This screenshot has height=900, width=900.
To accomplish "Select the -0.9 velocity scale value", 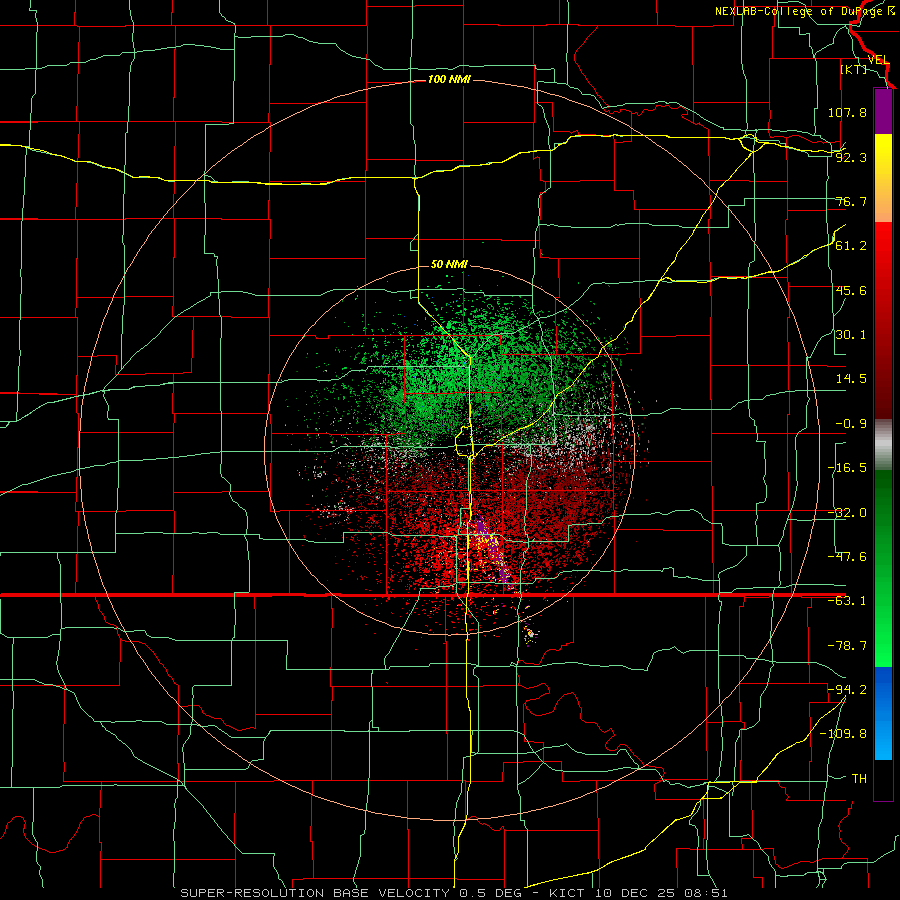I will pos(851,424).
